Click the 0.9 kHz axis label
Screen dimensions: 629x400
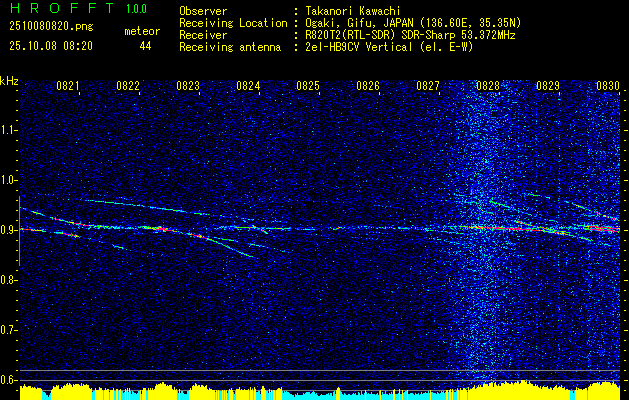click(x=8, y=230)
